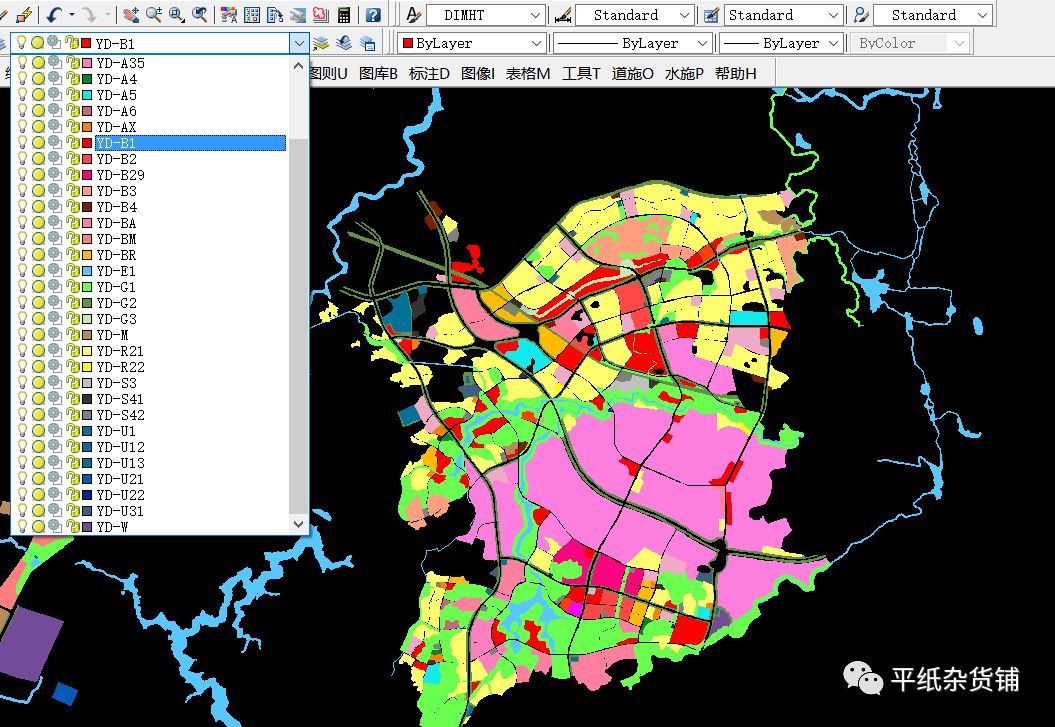Image resolution: width=1055 pixels, height=727 pixels.
Task: Toggle viewport freeze icon for YD-R21
Action: 55,350
